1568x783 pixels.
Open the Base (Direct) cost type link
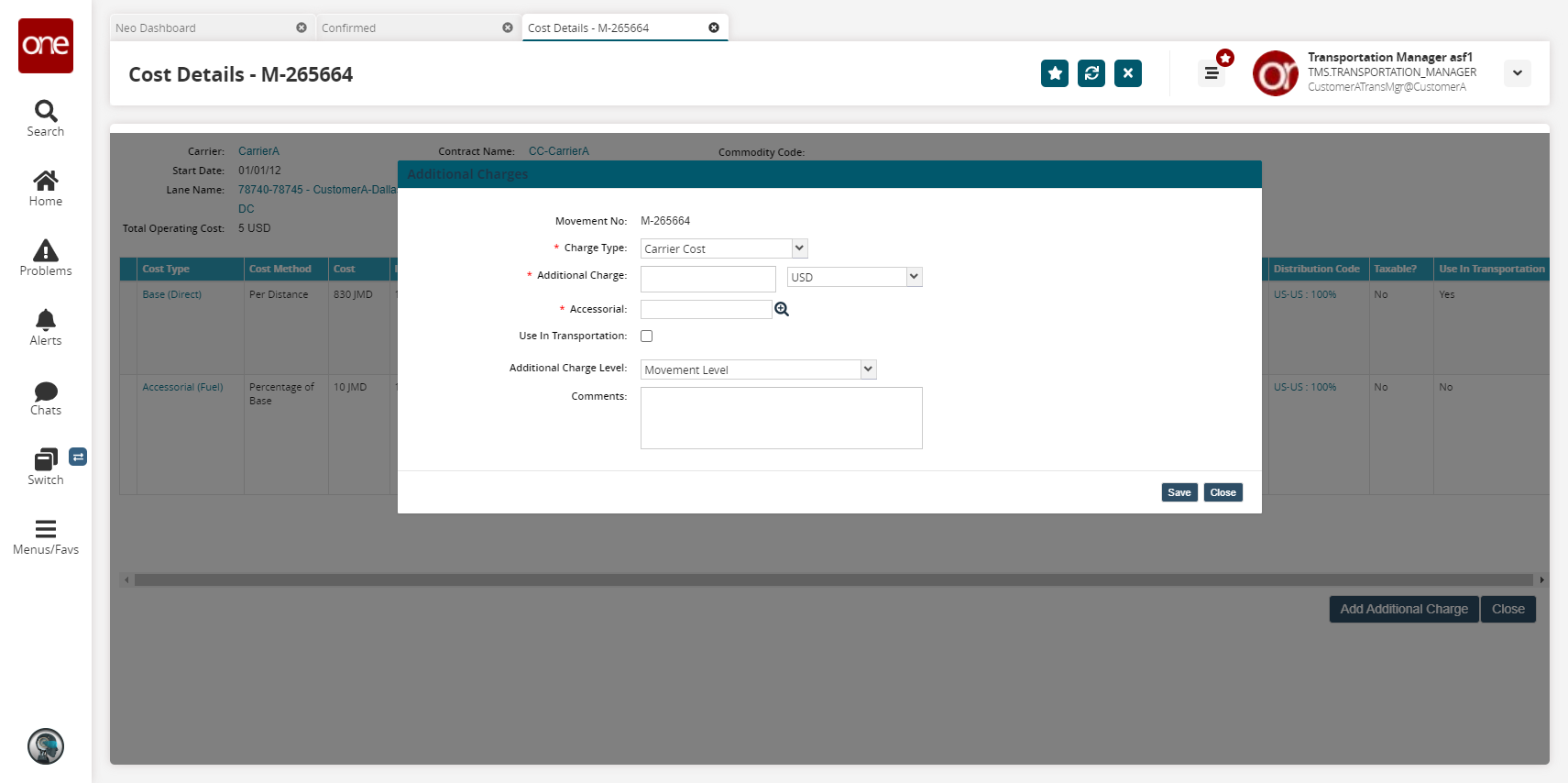(172, 294)
